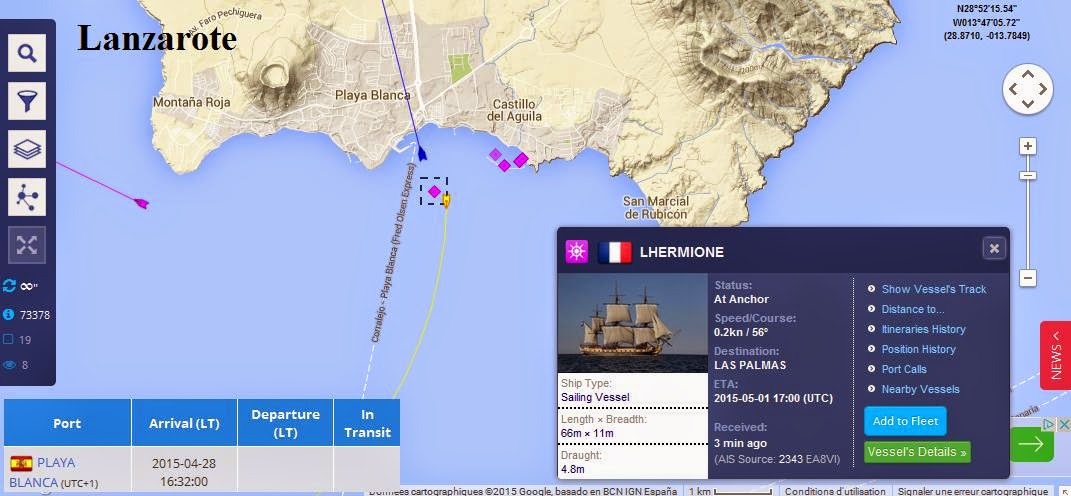Toggle the eye visibility indicator next to 8
Screen dimensions: 1071x496
click(9, 365)
